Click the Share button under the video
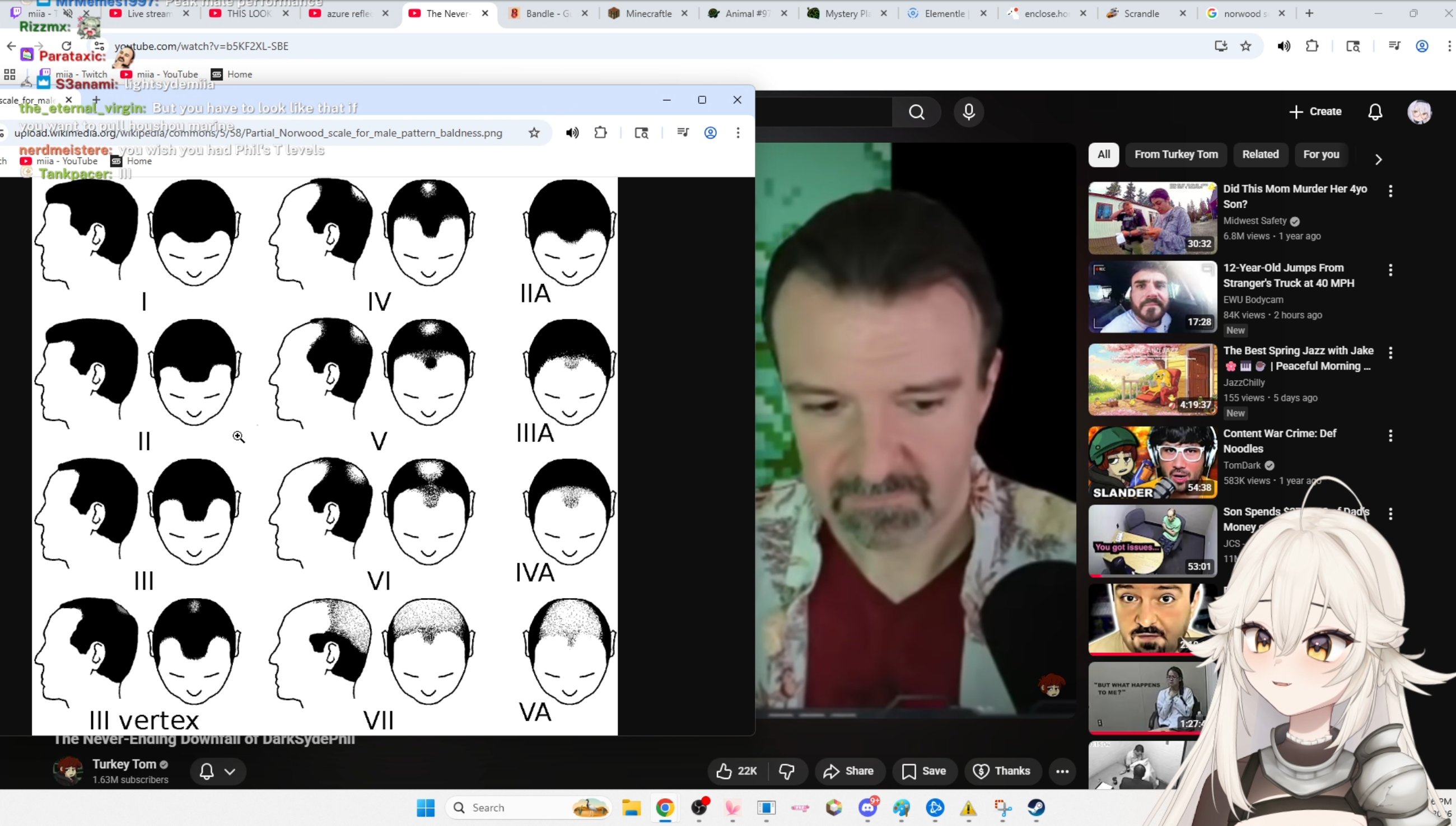Viewport: 1456px width, 826px height. pyautogui.click(x=848, y=771)
